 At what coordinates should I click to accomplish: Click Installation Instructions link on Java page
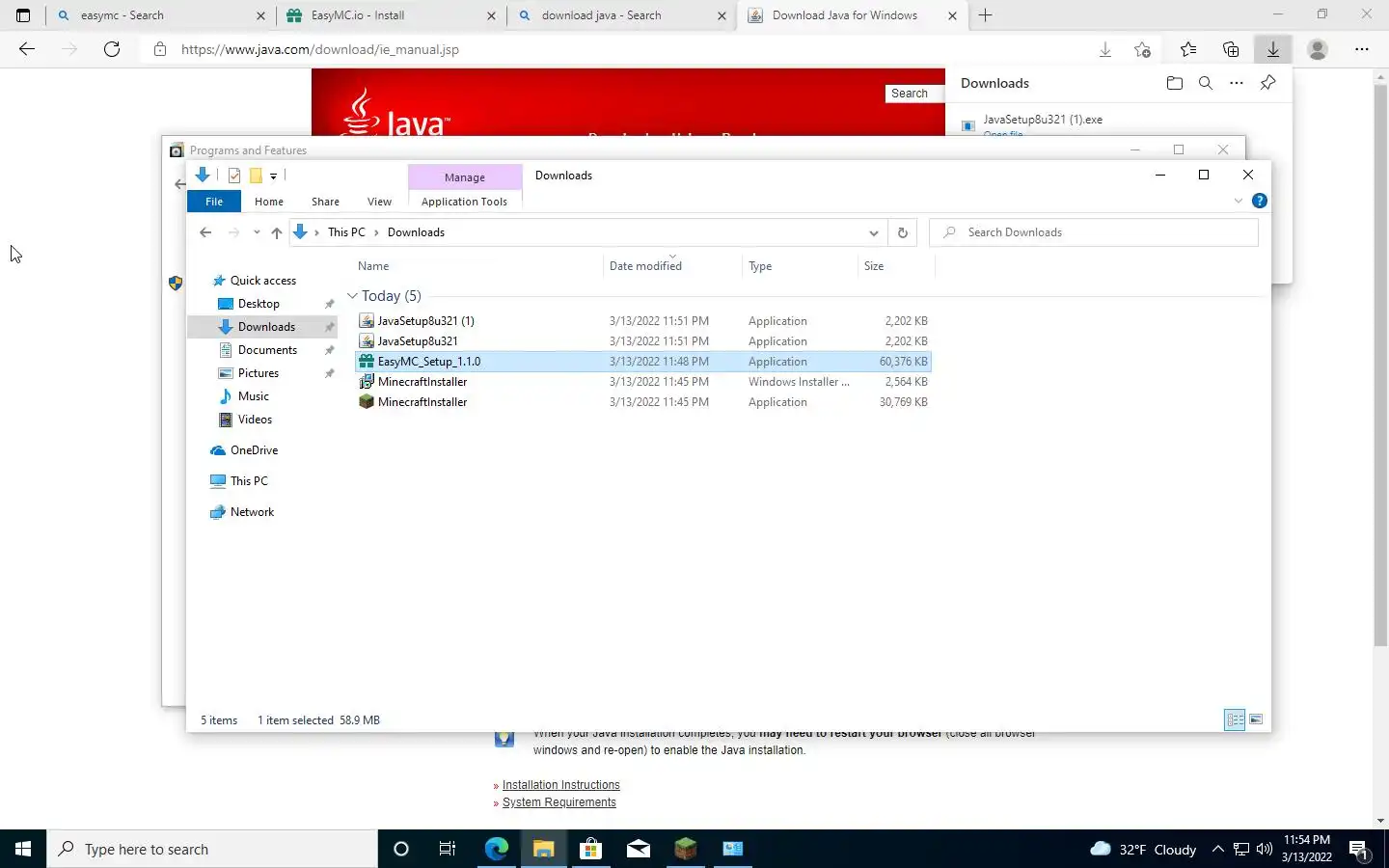[x=560, y=785]
